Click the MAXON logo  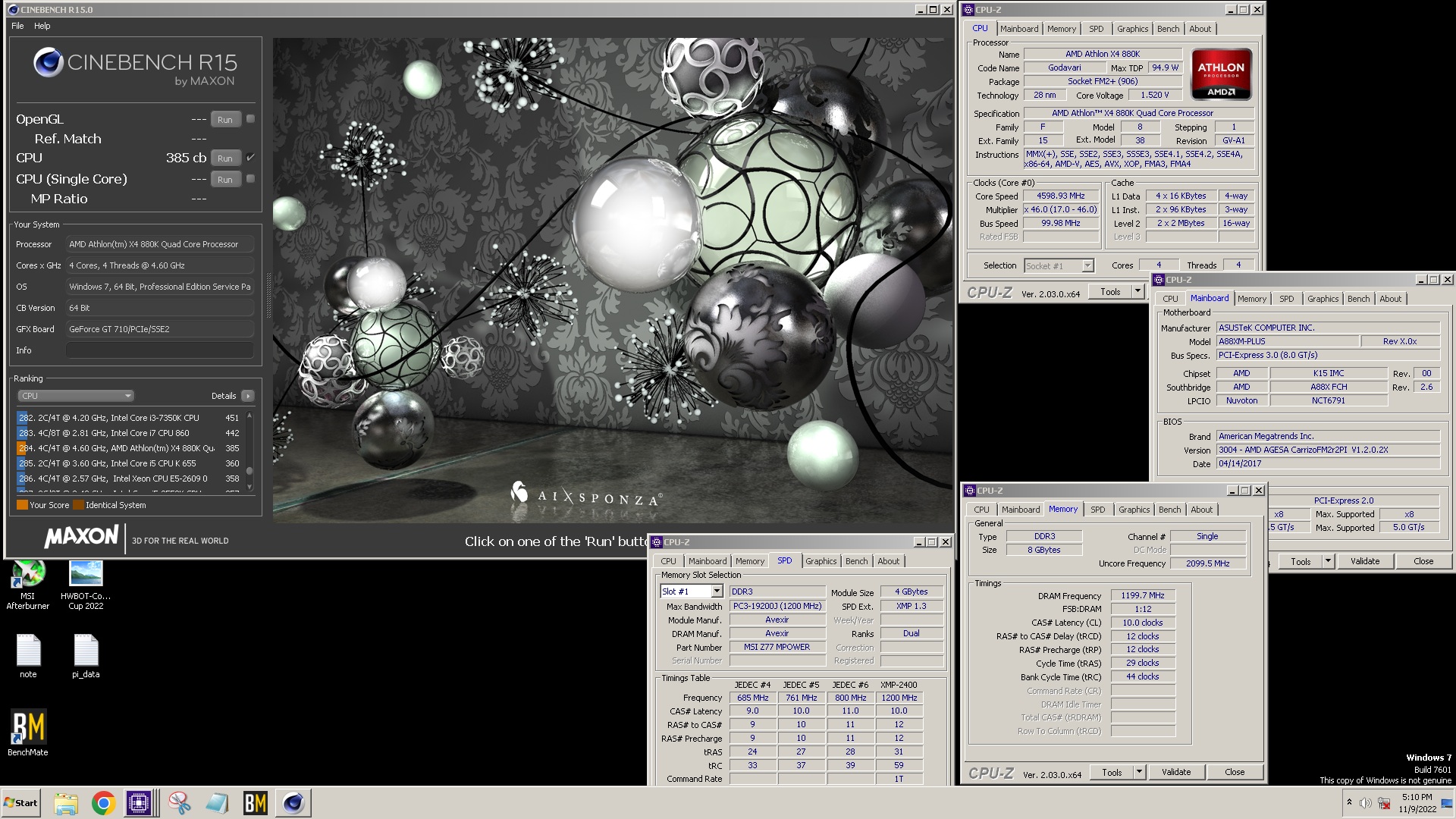pos(81,538)
